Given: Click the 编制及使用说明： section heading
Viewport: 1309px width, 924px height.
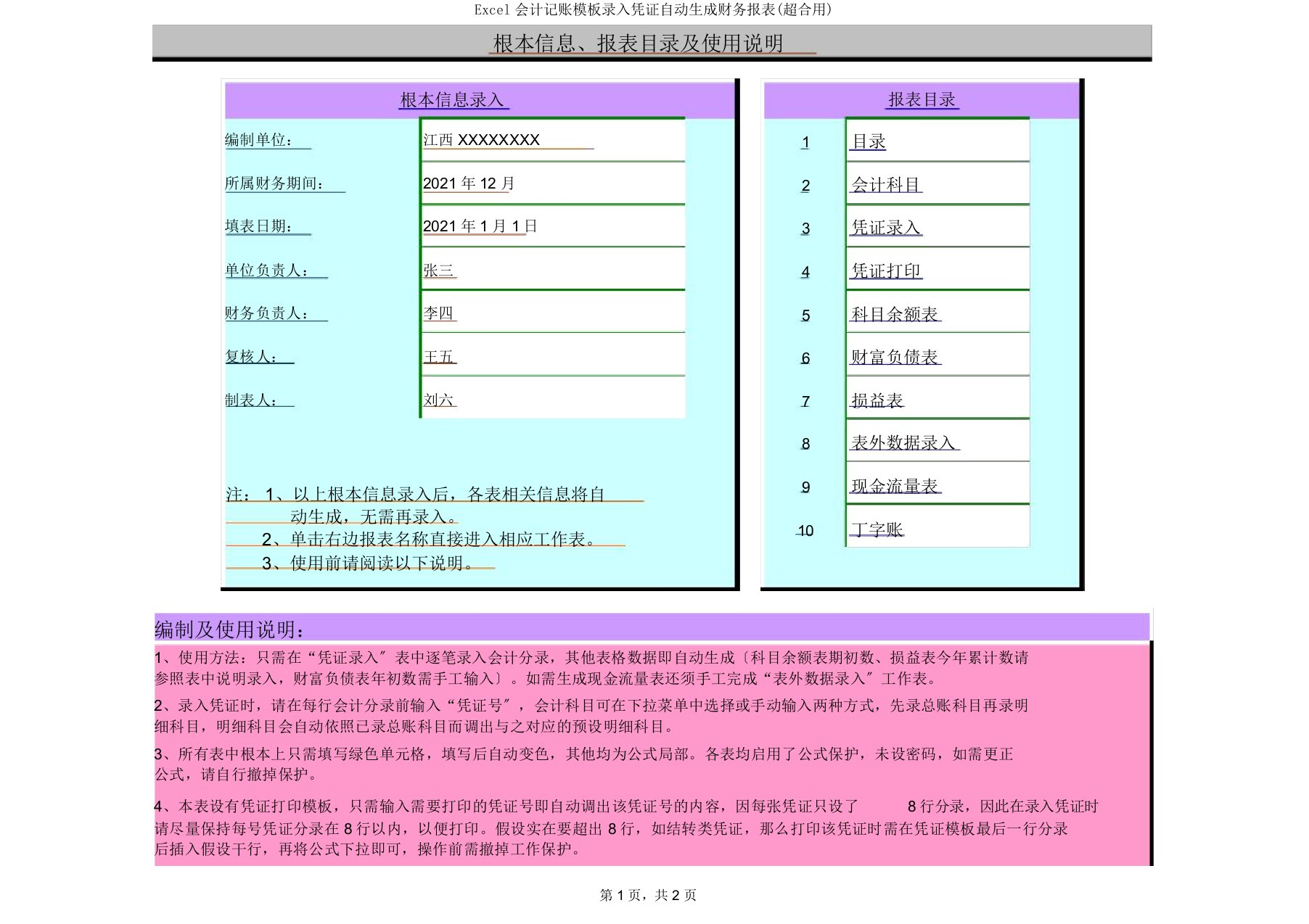Looking at the screenshot, I should point(229,630).
